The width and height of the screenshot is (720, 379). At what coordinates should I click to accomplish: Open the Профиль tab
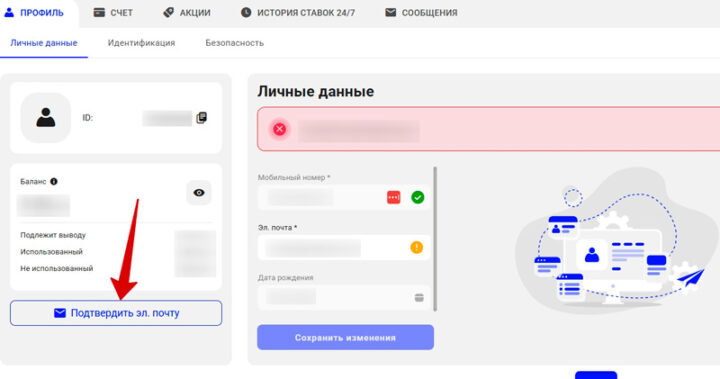tap(34, 13)
